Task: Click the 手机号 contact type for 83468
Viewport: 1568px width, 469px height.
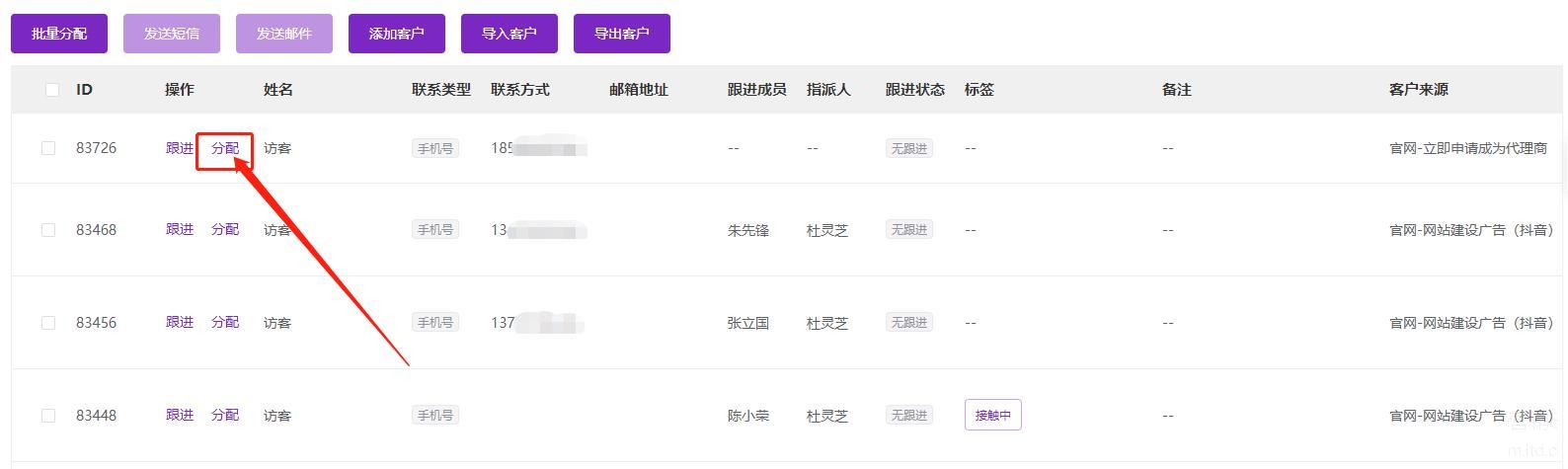Action: coord(434,230)
